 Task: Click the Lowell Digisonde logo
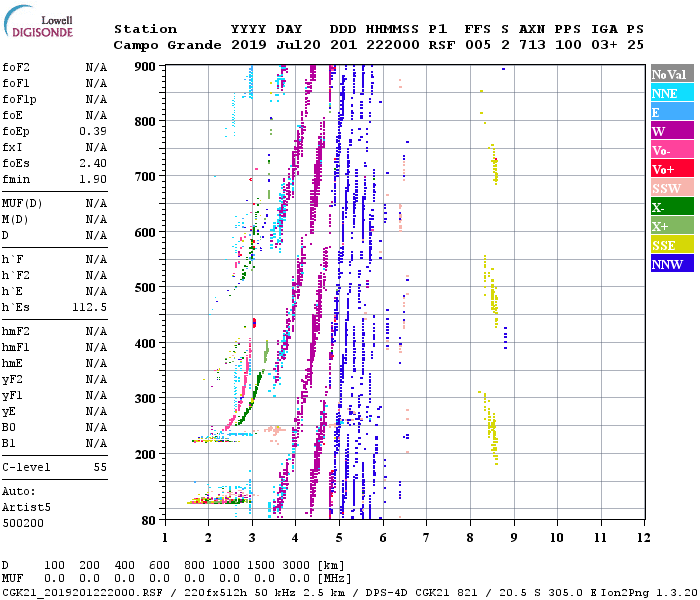38,21
